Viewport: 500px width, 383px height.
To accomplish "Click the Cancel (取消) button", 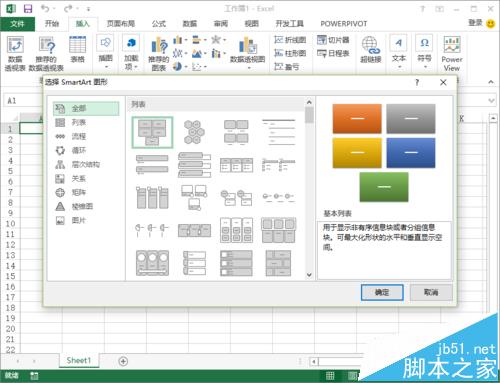I will (431, 292).
